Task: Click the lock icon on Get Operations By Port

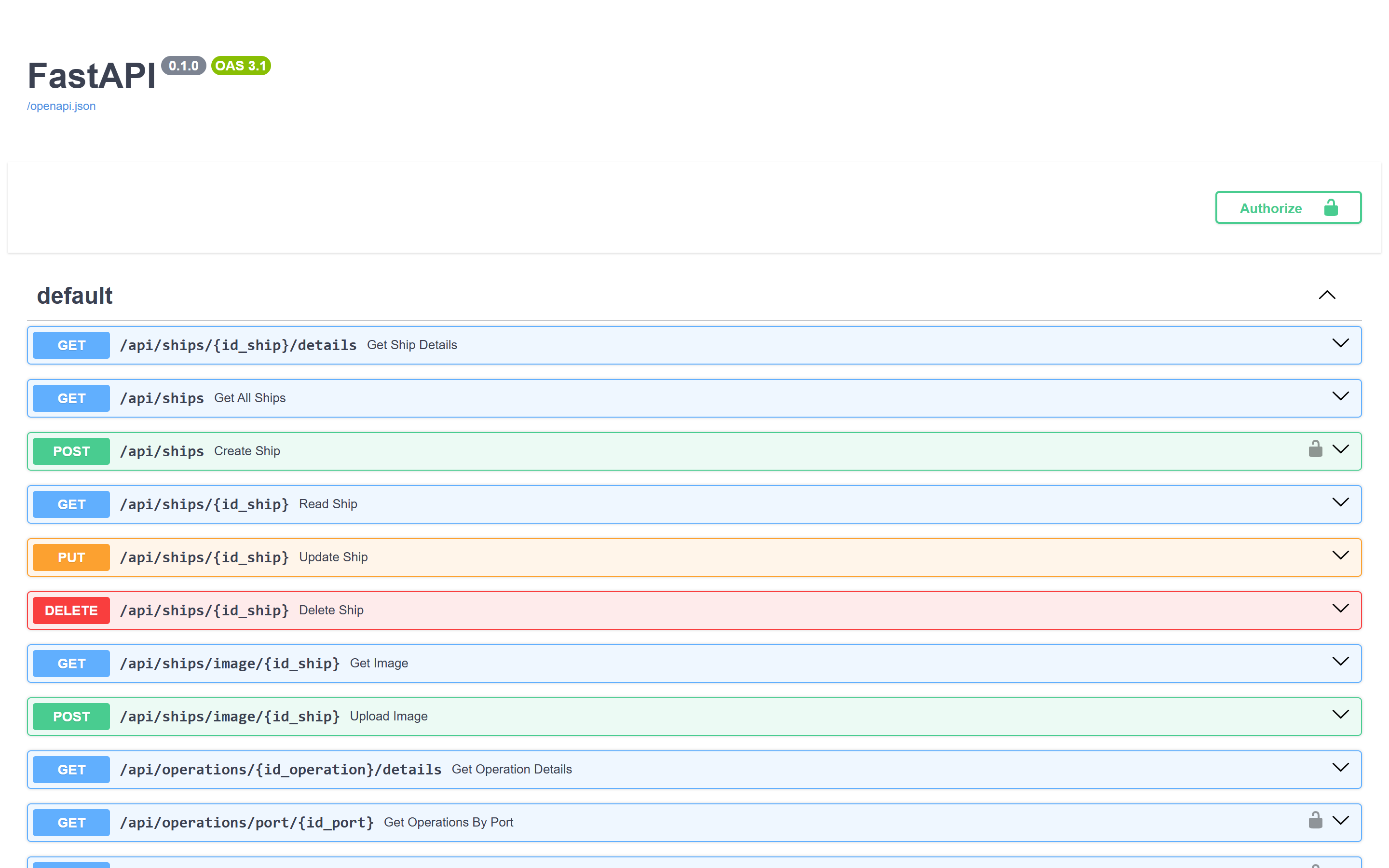Action: point(1315,820)
